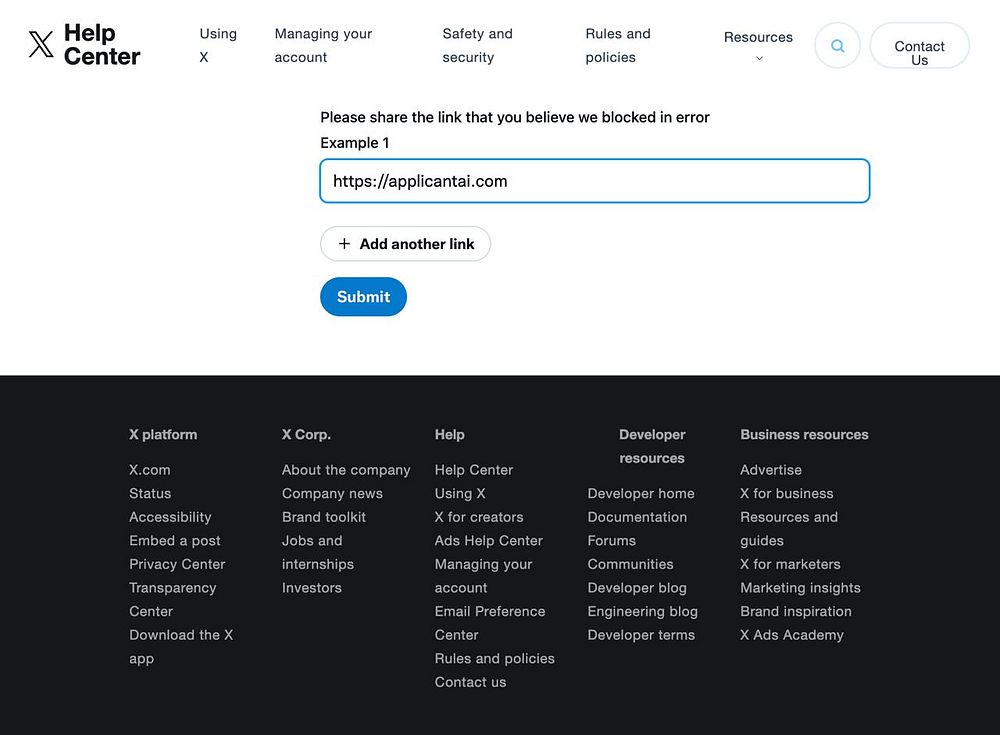Screen dimensions: 1000x735
Task: Focus the Example 1 link field
Action: [x=594, y=181]
